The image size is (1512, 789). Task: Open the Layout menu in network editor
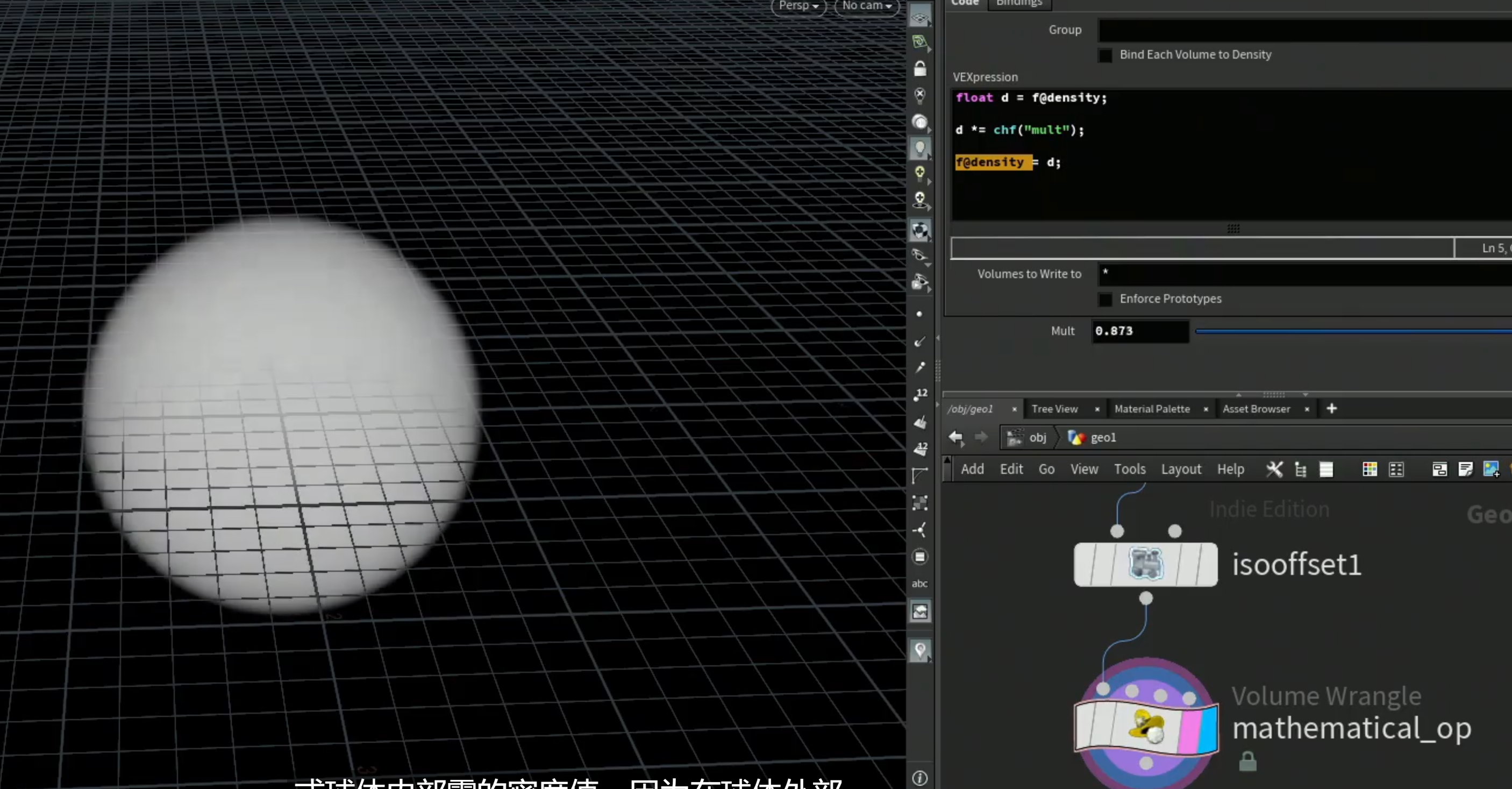tap(1181, 469)
